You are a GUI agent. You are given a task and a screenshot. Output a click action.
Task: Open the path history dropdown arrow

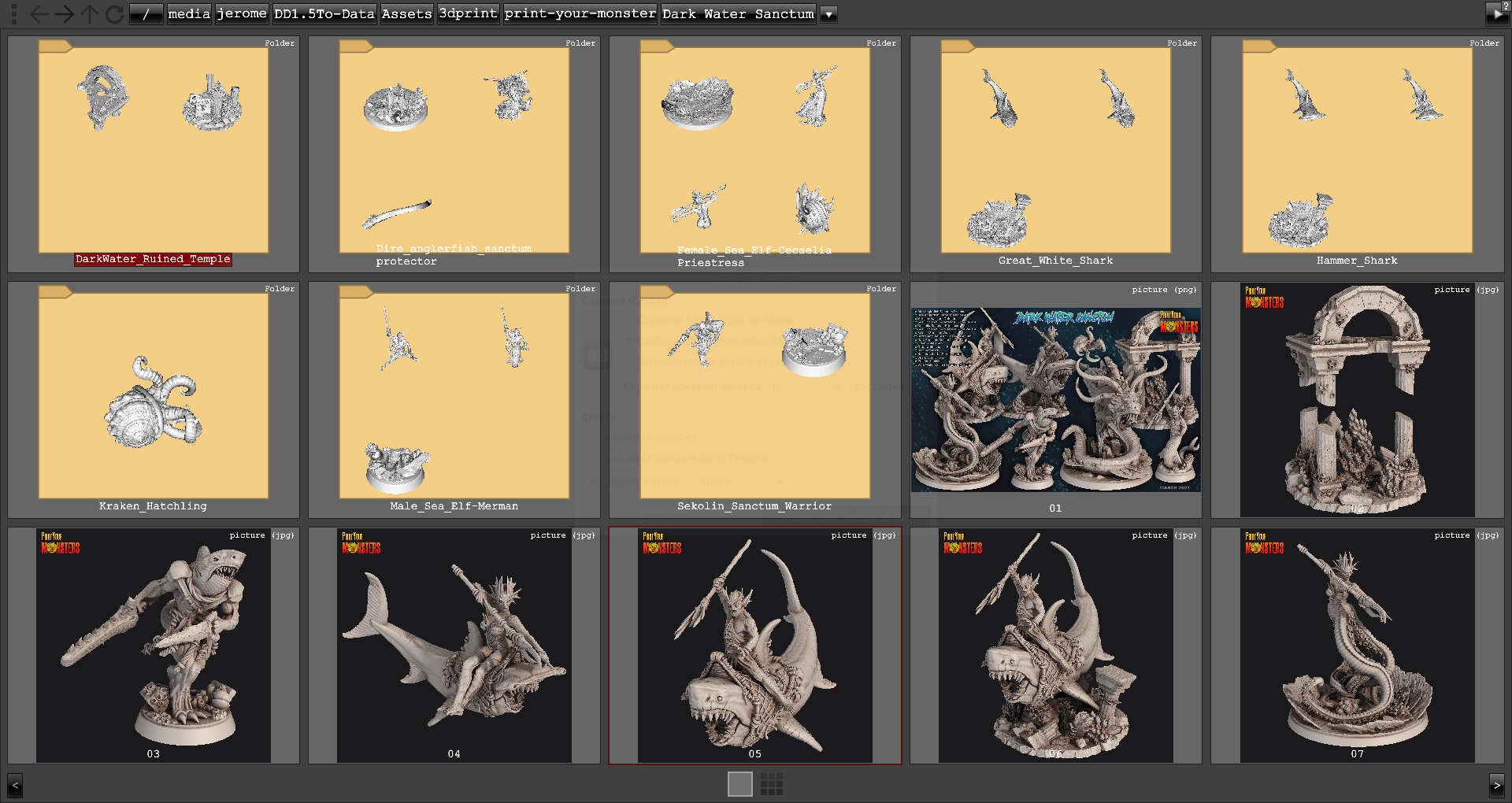[828, 14]
